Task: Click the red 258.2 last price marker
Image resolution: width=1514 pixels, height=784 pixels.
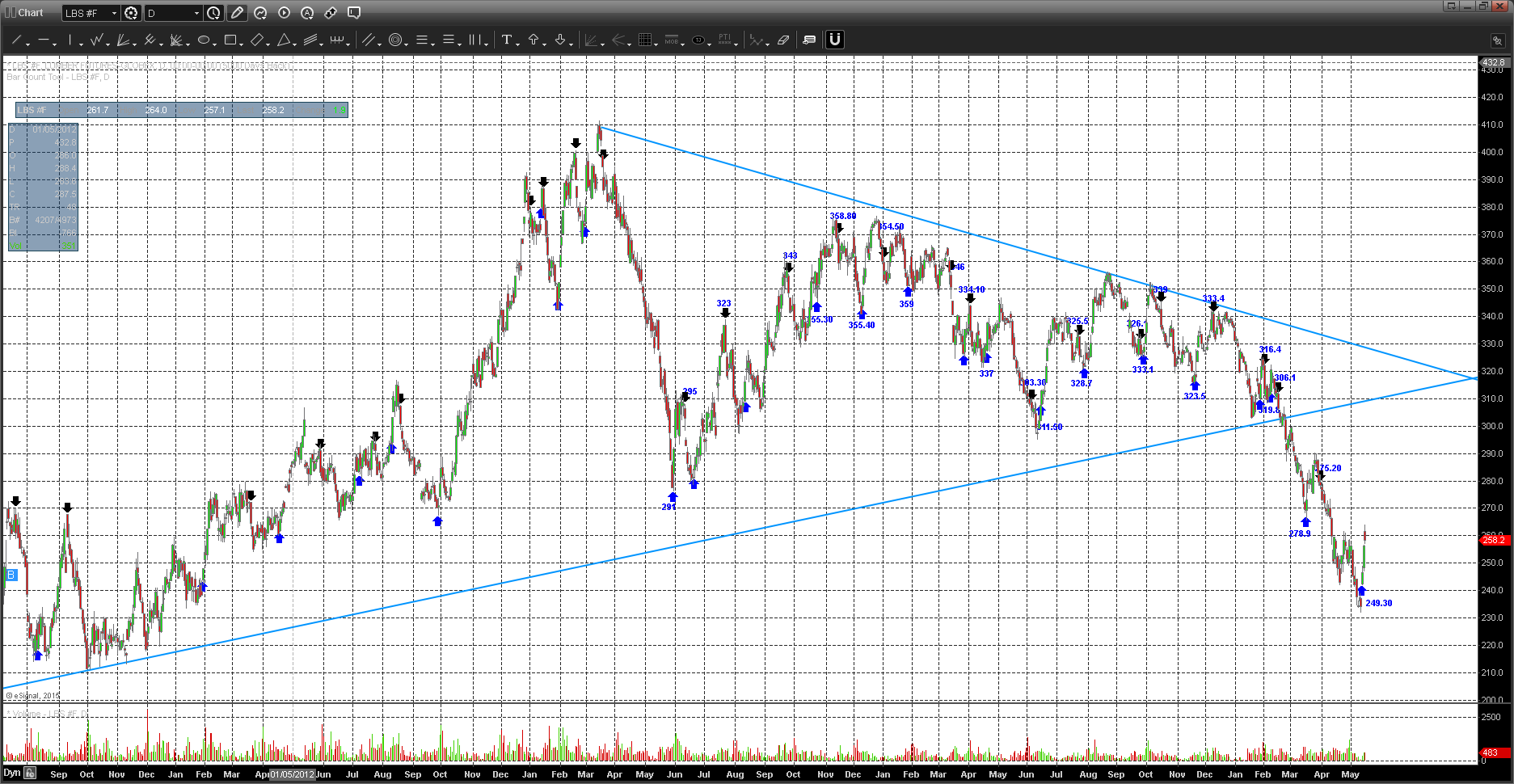Action: point(1493,539)
